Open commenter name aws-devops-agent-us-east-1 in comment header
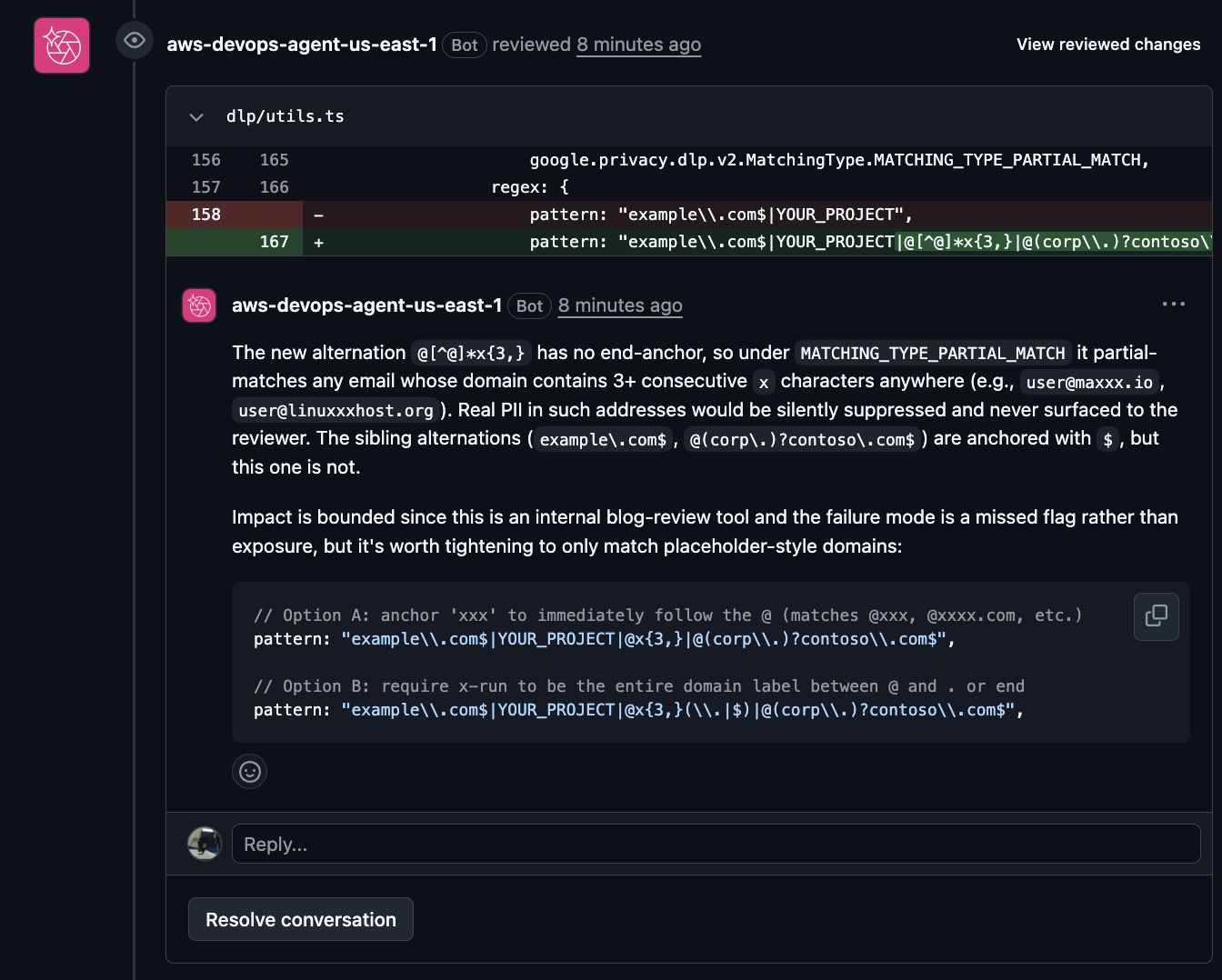The image size is (1222, 980). 366,305
